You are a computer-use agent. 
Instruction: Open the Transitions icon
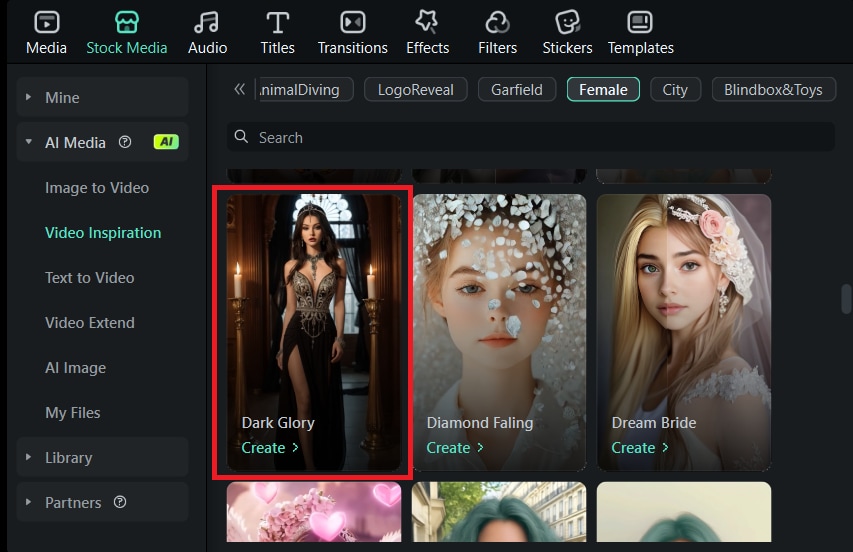tap(353, 23)
